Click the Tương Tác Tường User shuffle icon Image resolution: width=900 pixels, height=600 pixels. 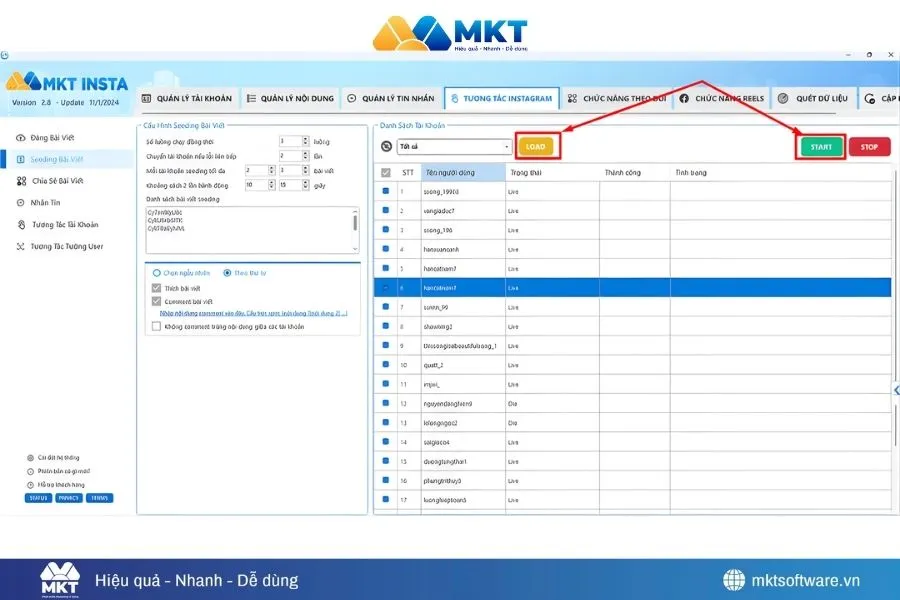coord(22,246)
